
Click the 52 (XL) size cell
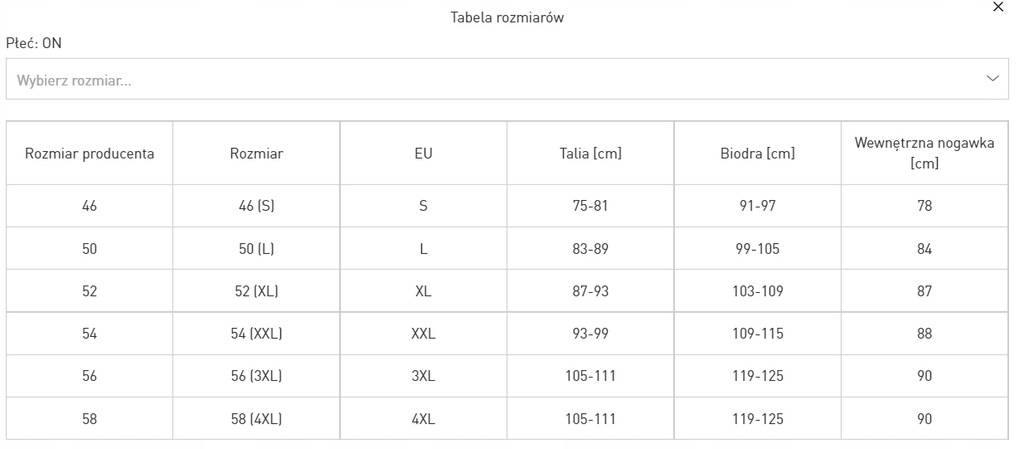256,291
